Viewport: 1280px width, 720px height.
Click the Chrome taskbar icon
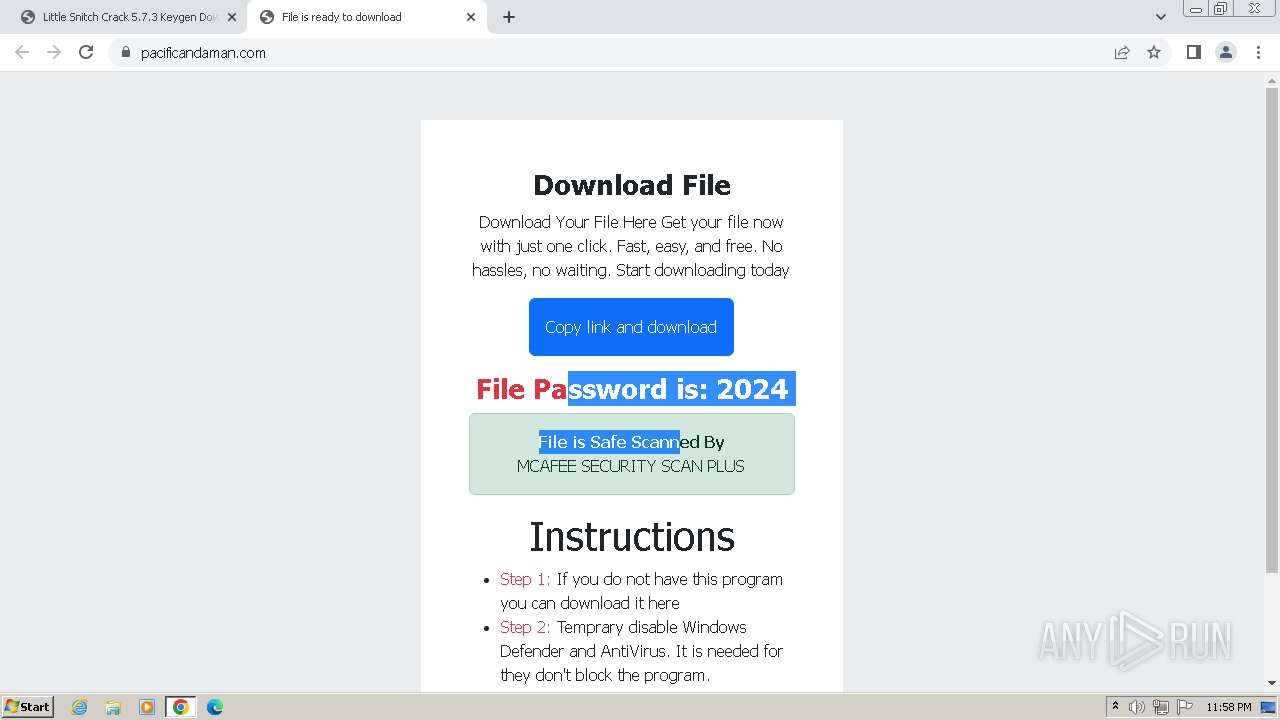click(181, 707)
